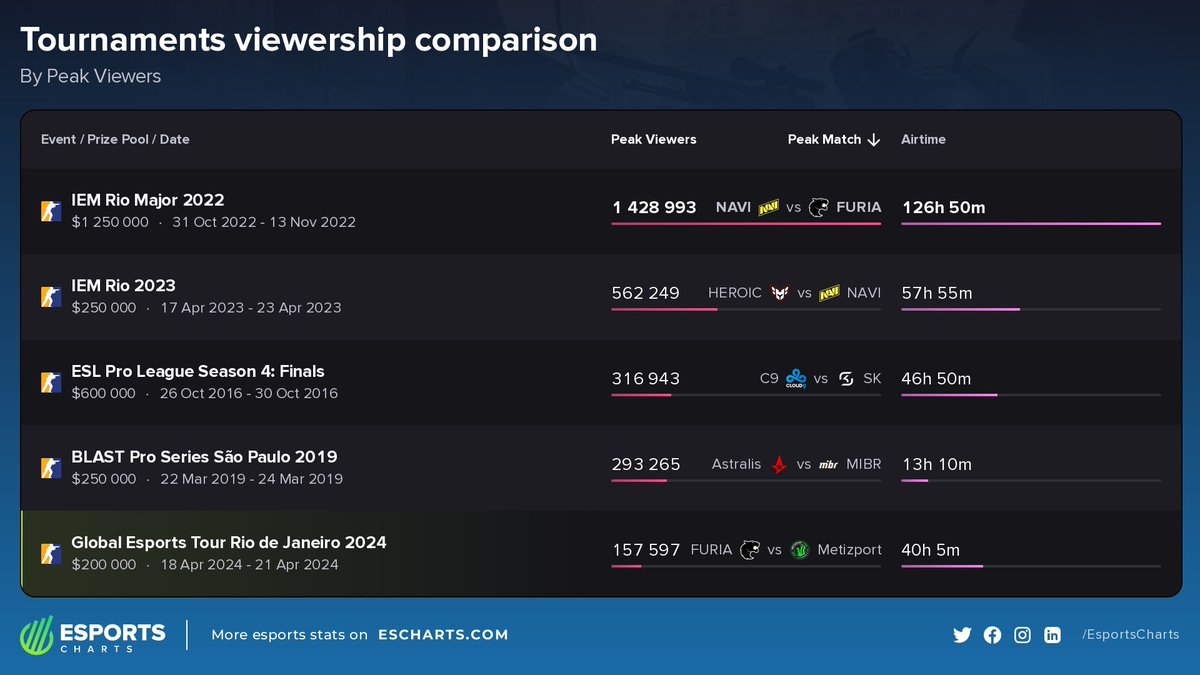
Task: Click the airtime value 46h 50m
Action: tap(936, 379)
